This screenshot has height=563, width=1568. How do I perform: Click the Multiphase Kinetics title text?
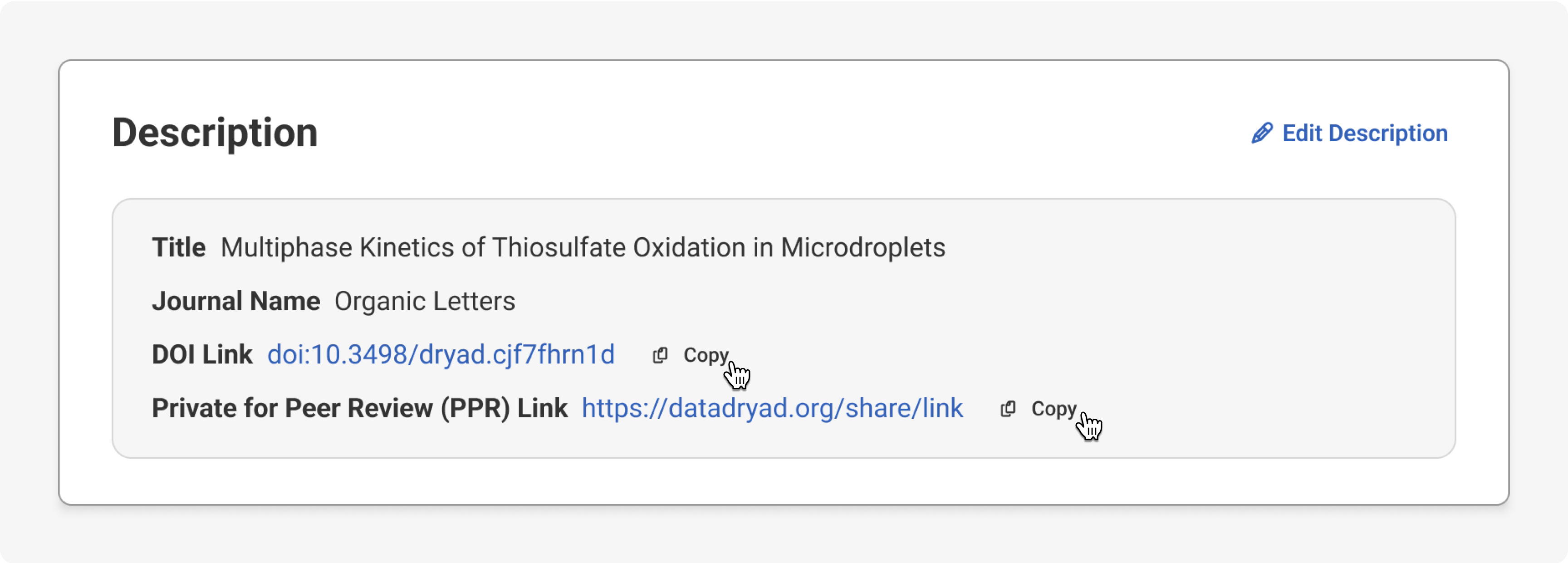click(x=582, y=248)
